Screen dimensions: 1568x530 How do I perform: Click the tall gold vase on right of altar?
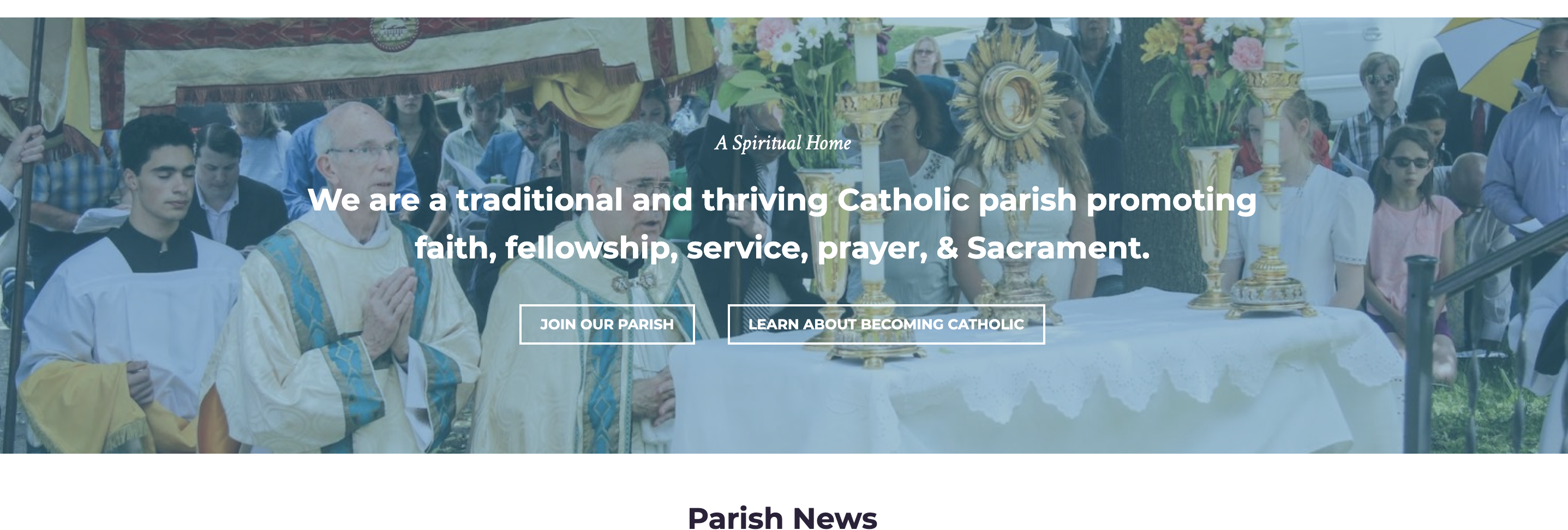click(x=1212, y=225)
